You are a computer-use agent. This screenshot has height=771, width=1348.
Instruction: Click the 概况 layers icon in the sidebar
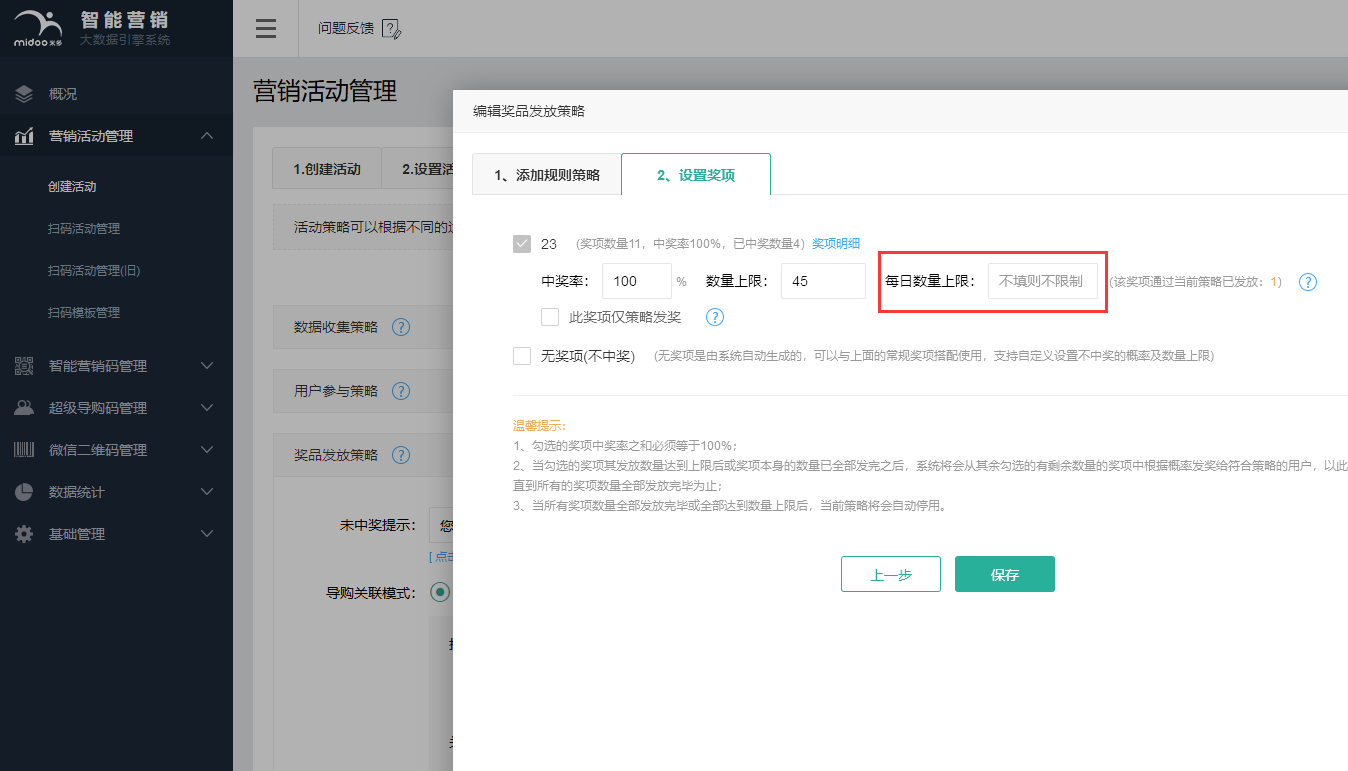[x=24, y=94]
